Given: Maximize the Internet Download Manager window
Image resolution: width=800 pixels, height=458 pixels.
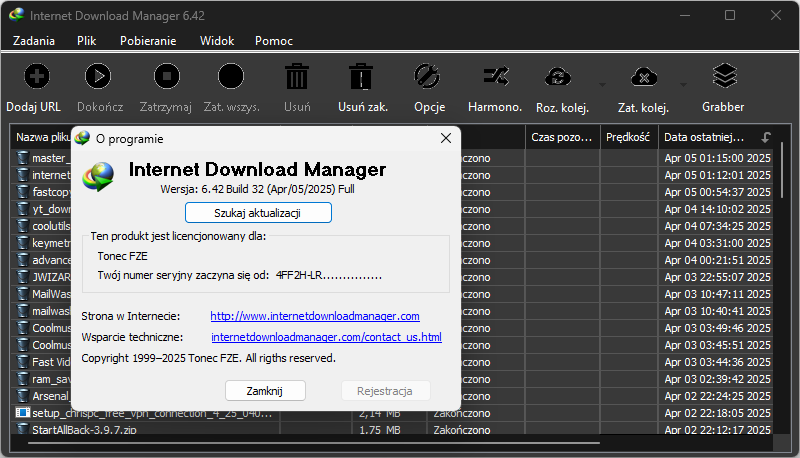Looking at the screenshot, I should coord(730,15).
